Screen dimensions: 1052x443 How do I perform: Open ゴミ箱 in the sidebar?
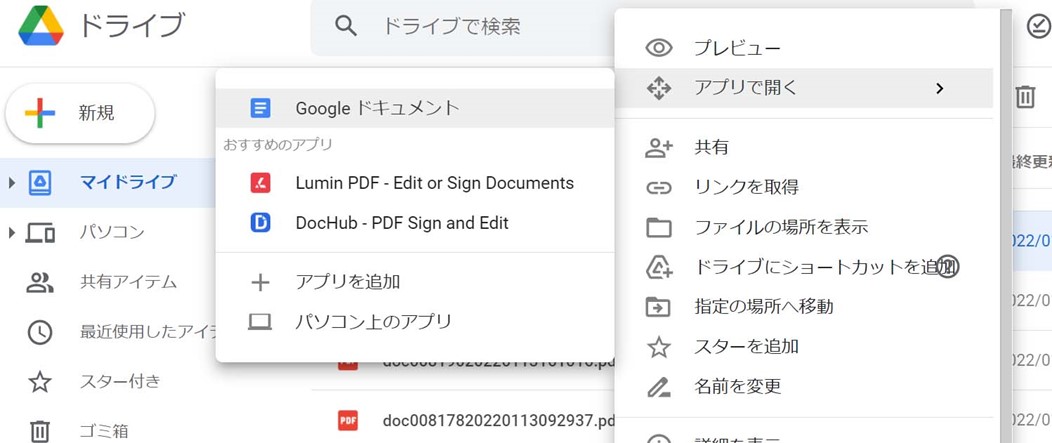pyautogui.click(x=103, y=431)
